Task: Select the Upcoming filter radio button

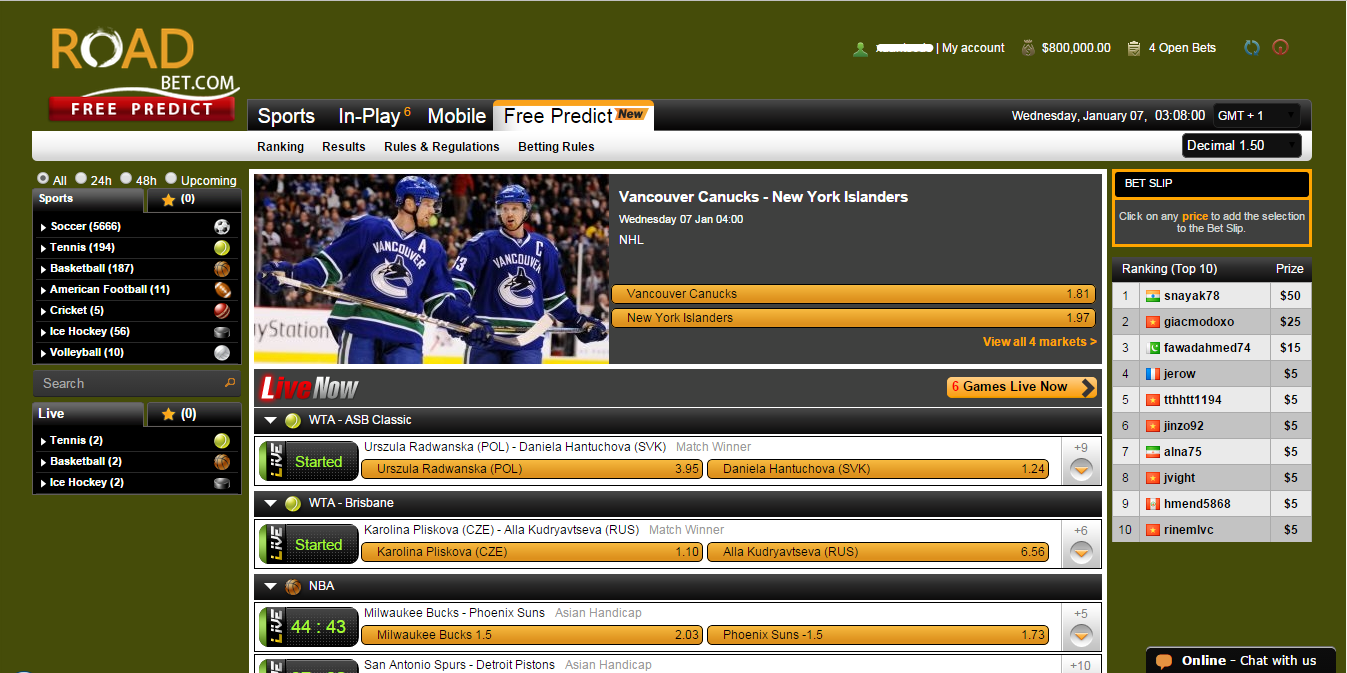Action: pyautogui.click(x=171, y=178)
